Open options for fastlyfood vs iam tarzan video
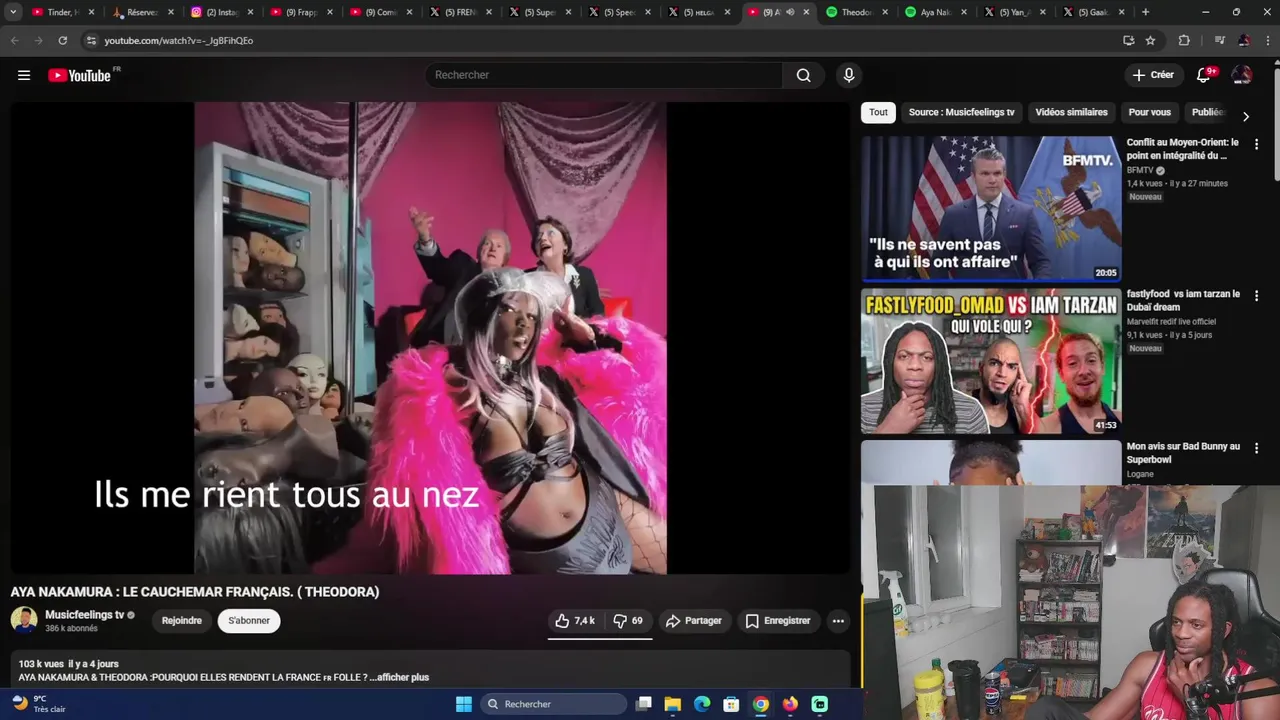This screenshot has width=1280, height=720. tap(1256, 296)
